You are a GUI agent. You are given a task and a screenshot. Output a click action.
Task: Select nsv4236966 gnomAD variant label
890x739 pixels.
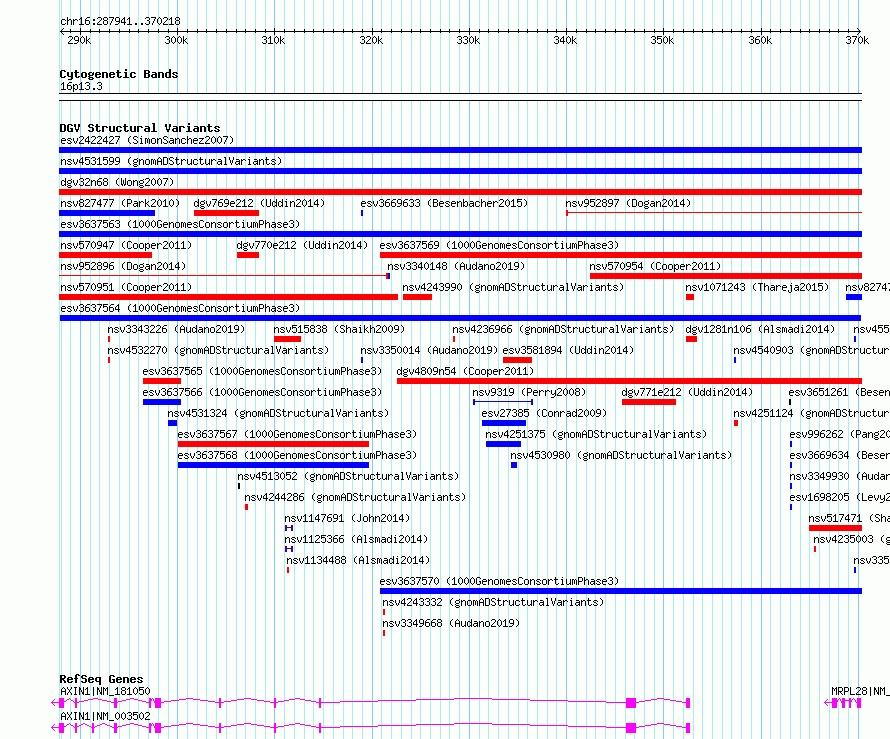(563, 329)
